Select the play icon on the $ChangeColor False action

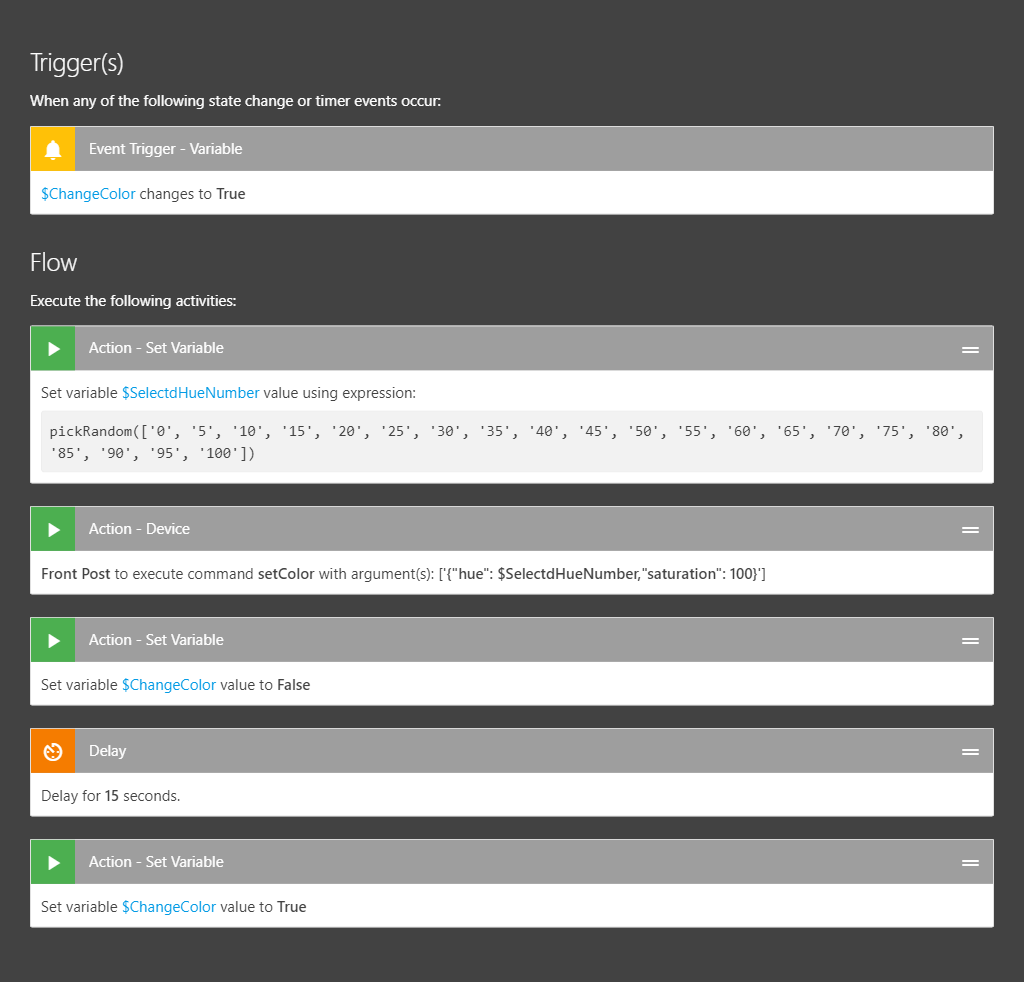tap(52, 639)
